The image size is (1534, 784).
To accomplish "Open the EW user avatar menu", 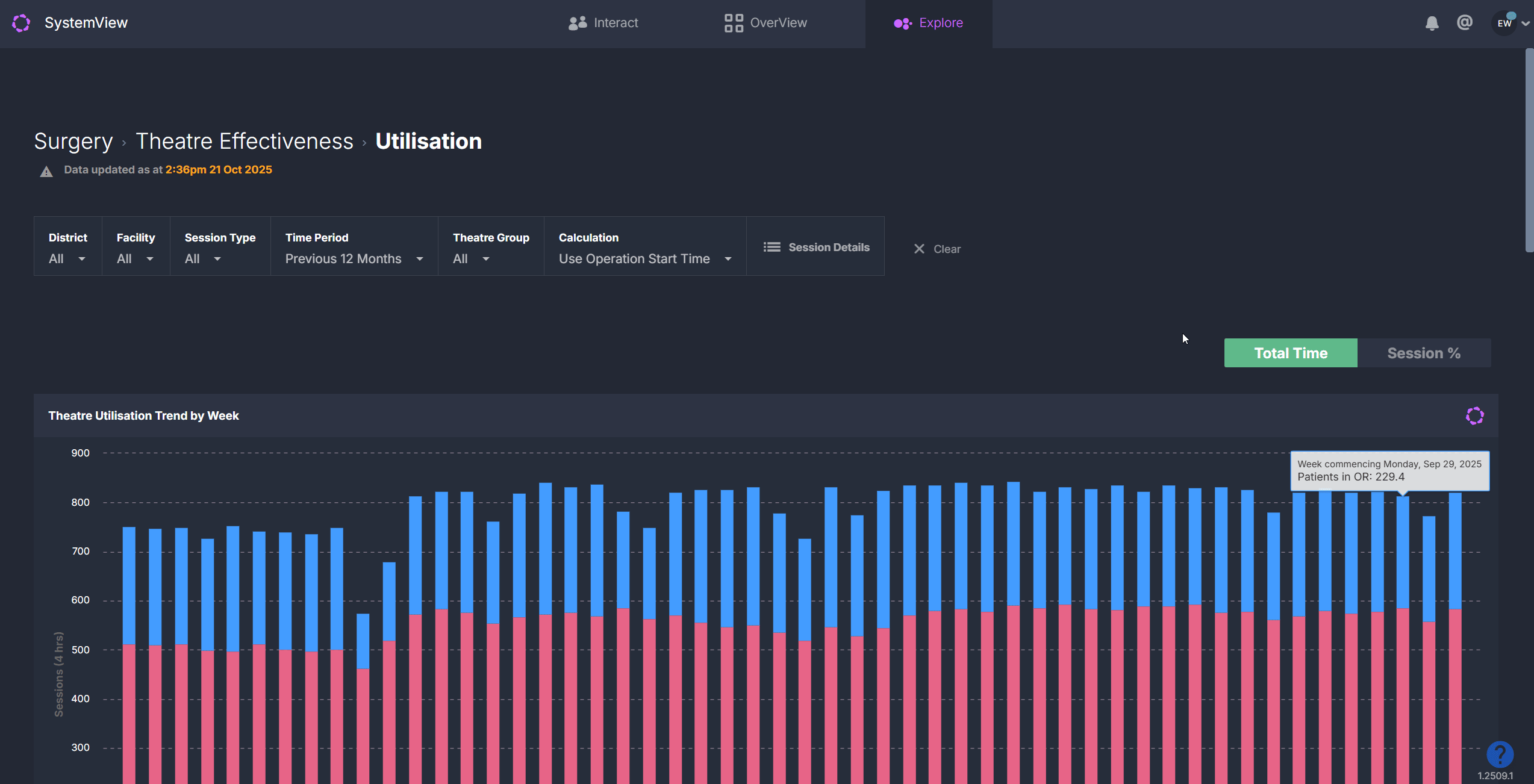I will coord(1504,23).
